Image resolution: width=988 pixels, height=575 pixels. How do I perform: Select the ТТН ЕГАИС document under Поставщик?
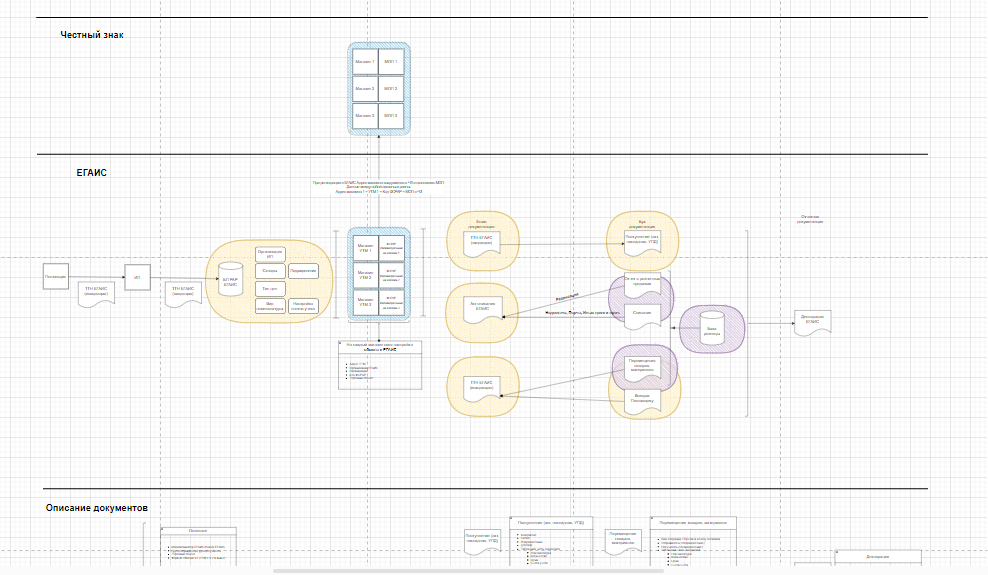click(x=96, y=294)
